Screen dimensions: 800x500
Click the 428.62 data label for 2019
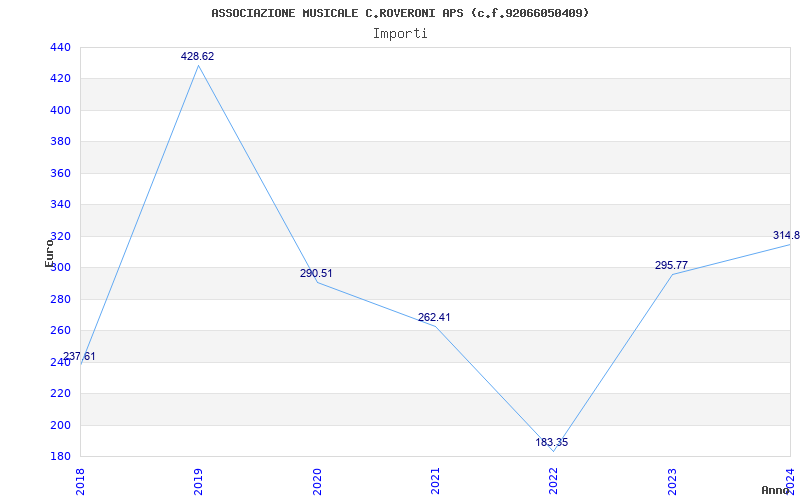coord(197,57)
